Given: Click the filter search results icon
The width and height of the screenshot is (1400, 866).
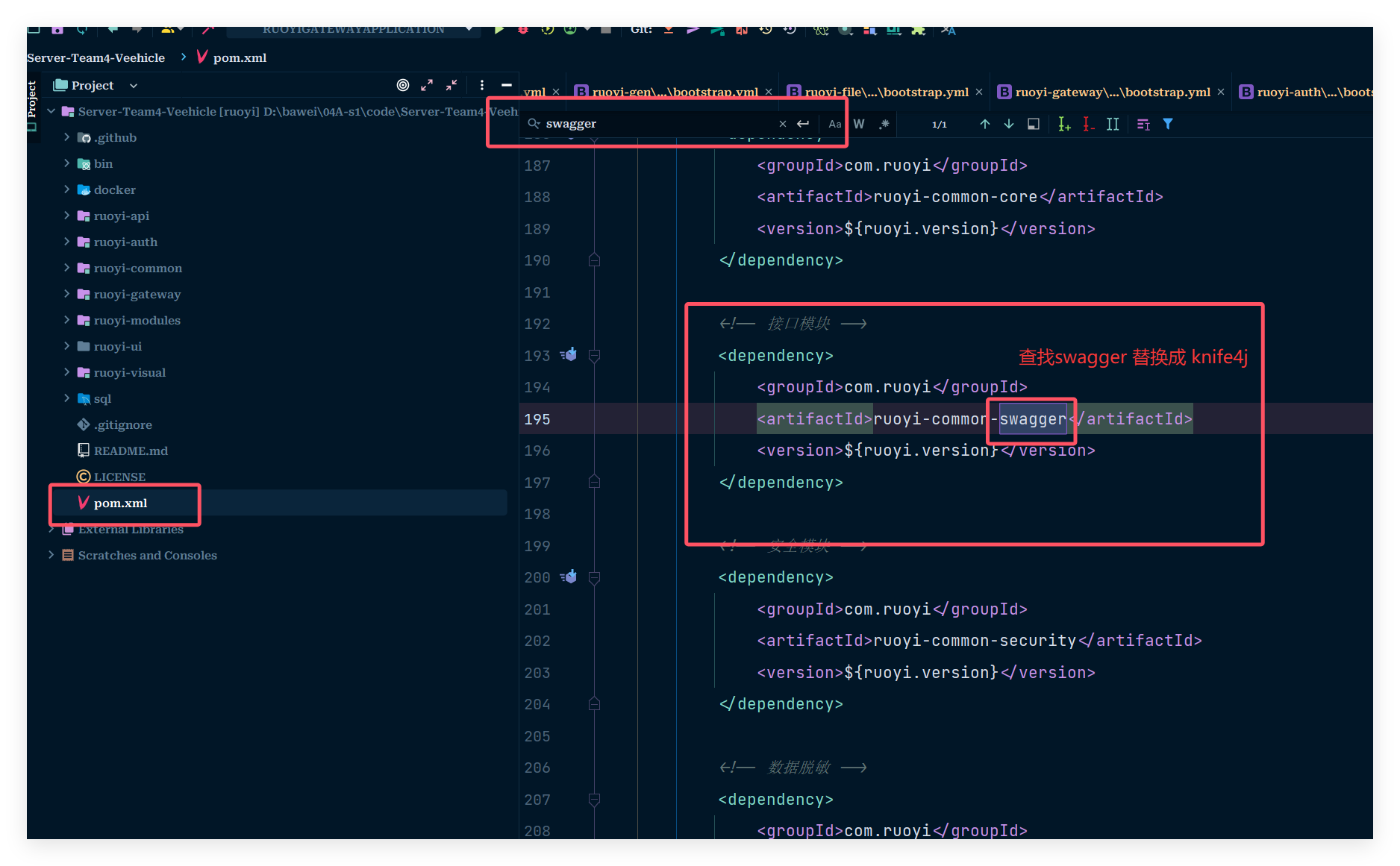Looking at the screenshot, I should [x=1168, y=124].
